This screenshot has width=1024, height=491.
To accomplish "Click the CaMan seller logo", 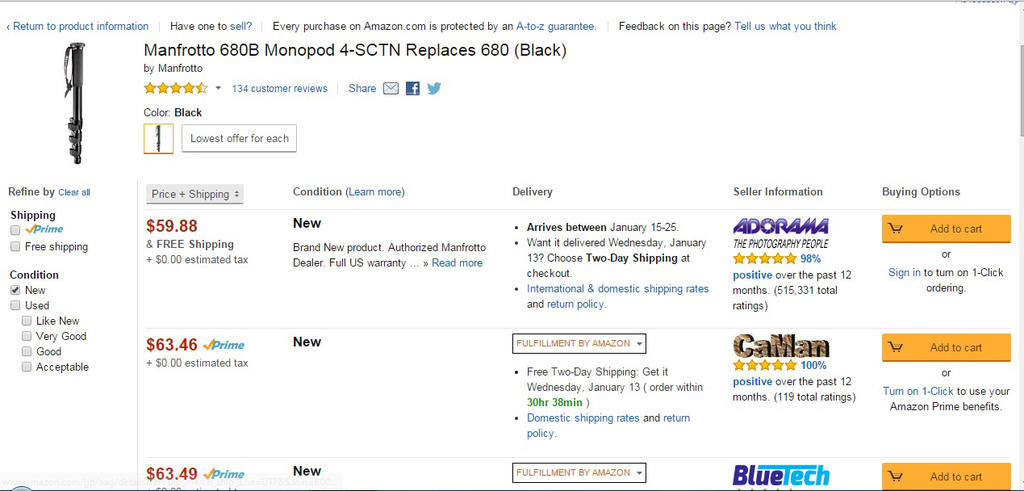I will (x=781, y=346).
